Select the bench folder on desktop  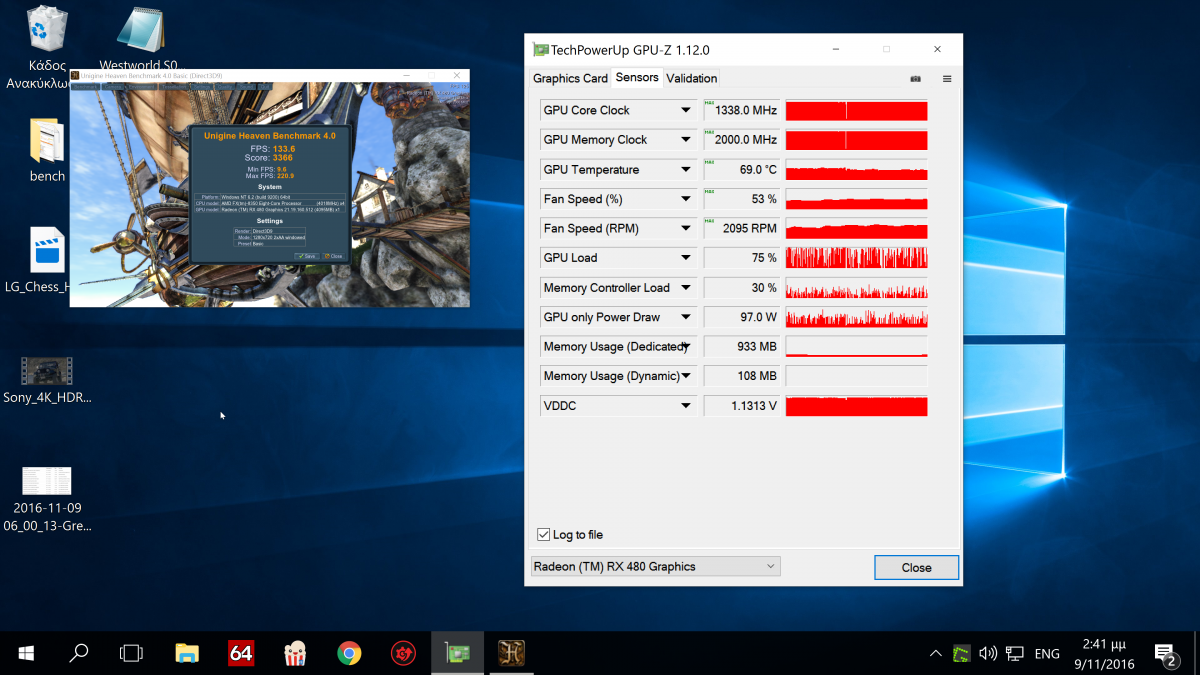tap(47, 142)
